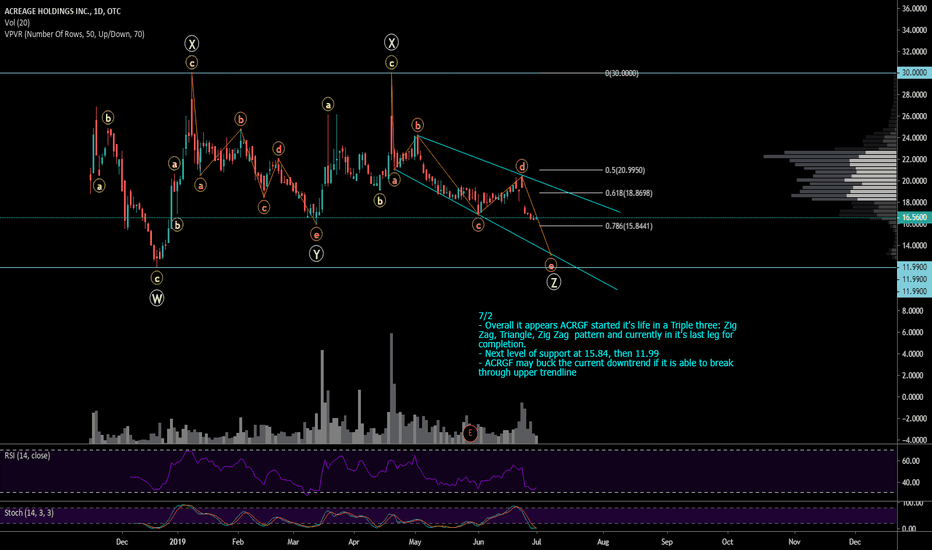Select the 0.786(15.8441) Fibonacci level label
This screenshot has height=550, width=932.
pyautogui.click(x=628, y=226)
